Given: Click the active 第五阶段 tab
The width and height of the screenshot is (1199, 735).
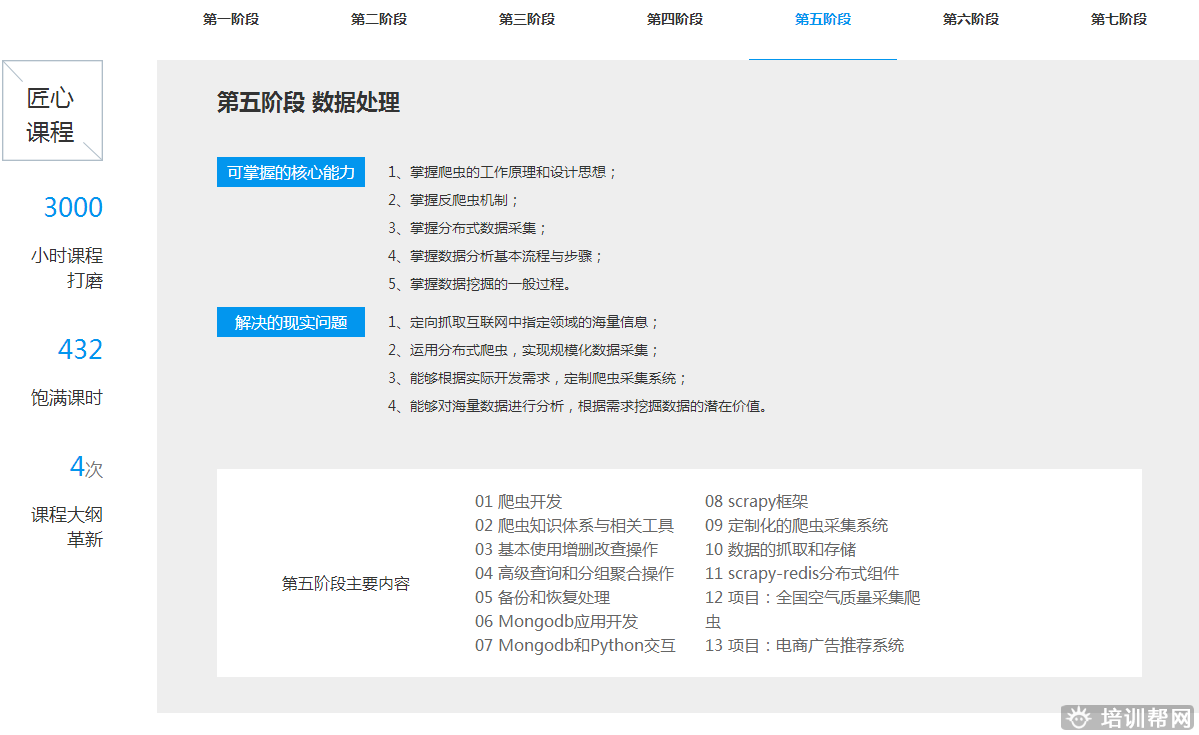Looking at the screenshot, I should (x=823, y=19).
